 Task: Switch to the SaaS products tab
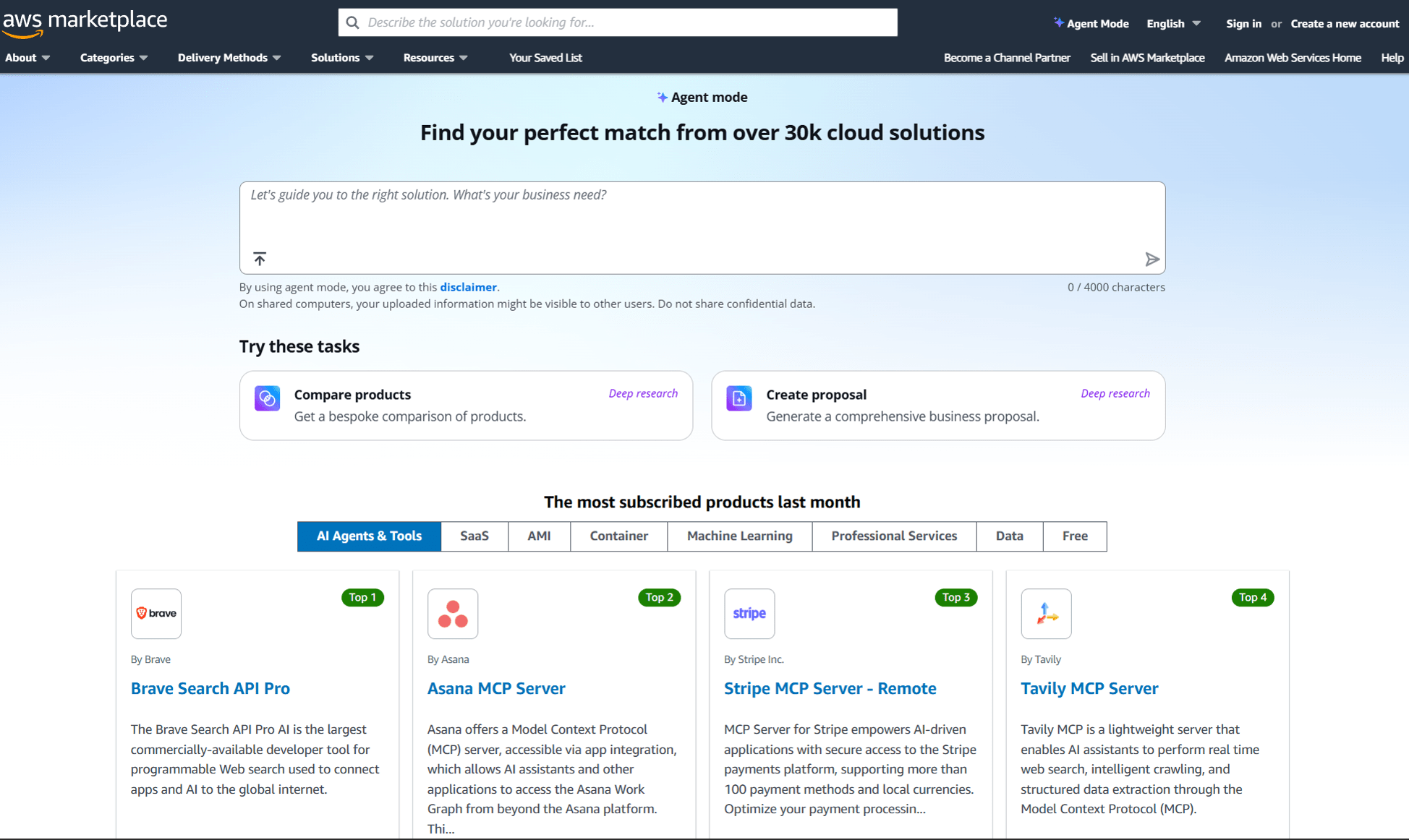click(x=474, y=536)
